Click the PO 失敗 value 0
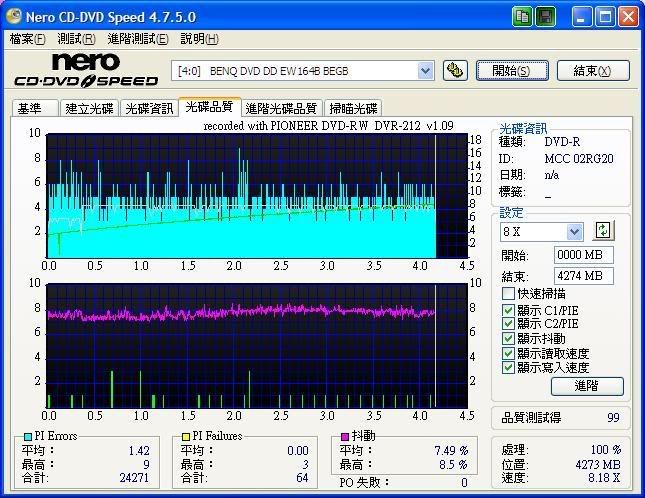Screen dimensions: 645x498 pos(464,482)
